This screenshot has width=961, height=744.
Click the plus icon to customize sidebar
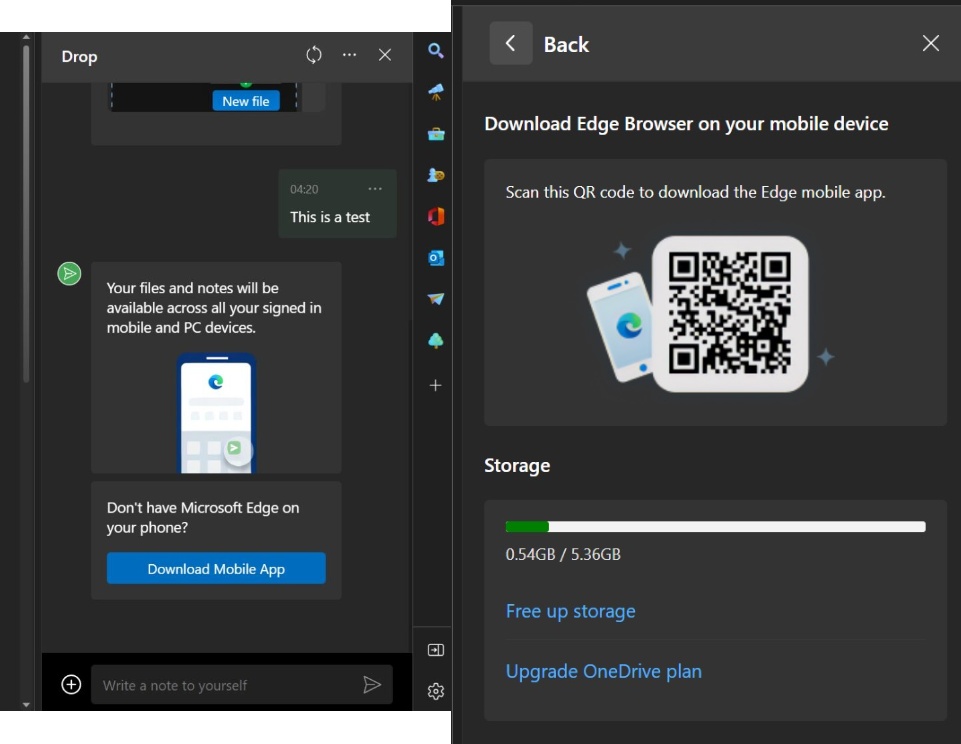pos(435,385)
